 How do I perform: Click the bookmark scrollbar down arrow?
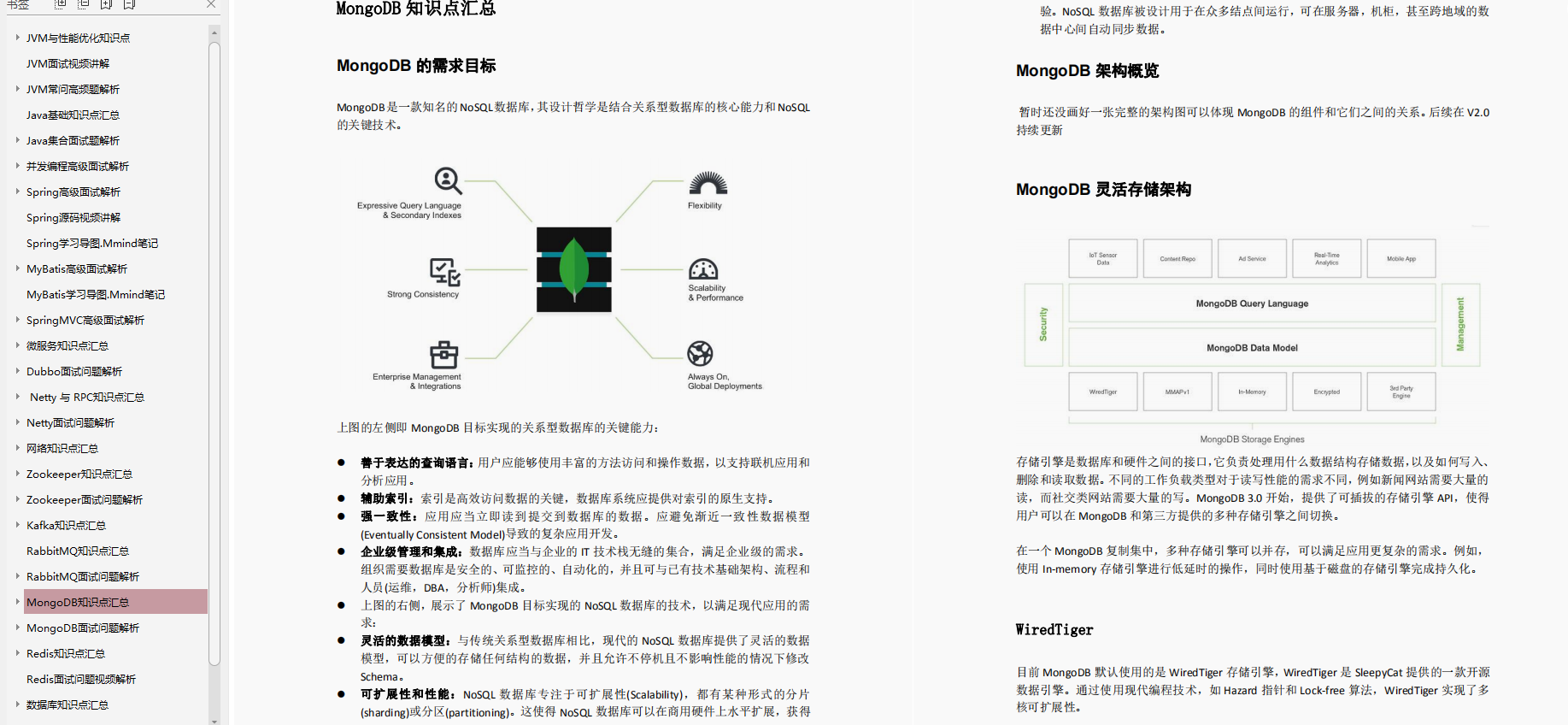pos(214,721)
